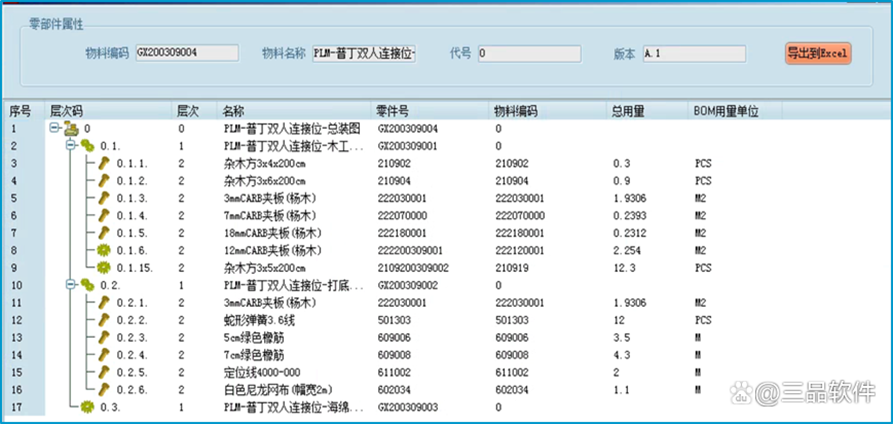
Task: Click the part icon of node 0.2.2.
Action: [102, 320]
